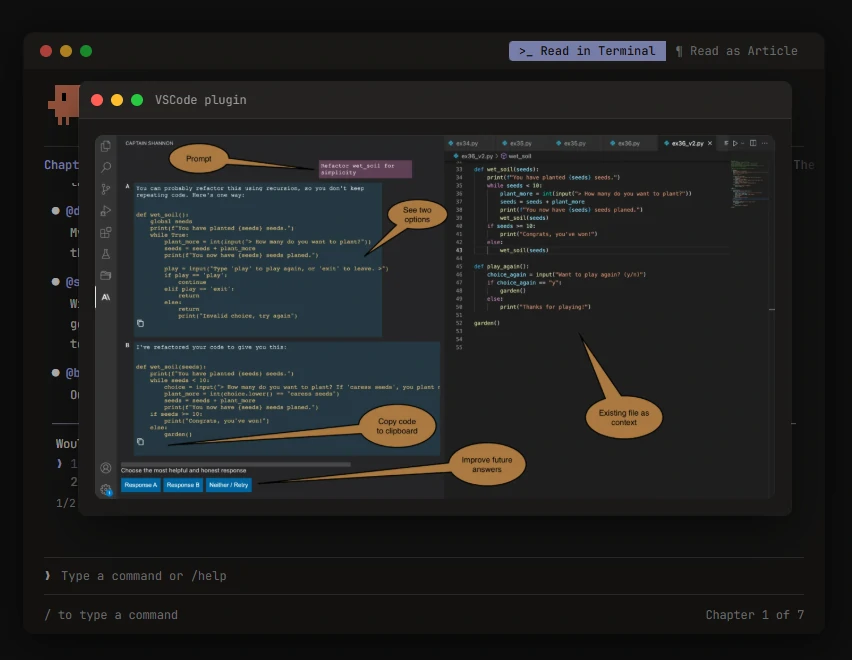This screenshot has height=660, width=852.
Task: Open the editor's more actions ellipsis
Action: (765, 143)
